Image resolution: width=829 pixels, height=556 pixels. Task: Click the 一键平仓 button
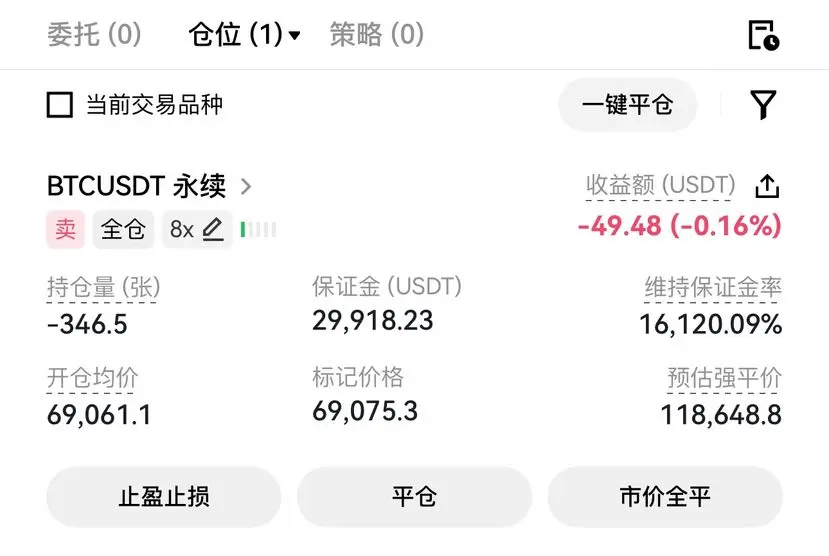coord(628,105)
